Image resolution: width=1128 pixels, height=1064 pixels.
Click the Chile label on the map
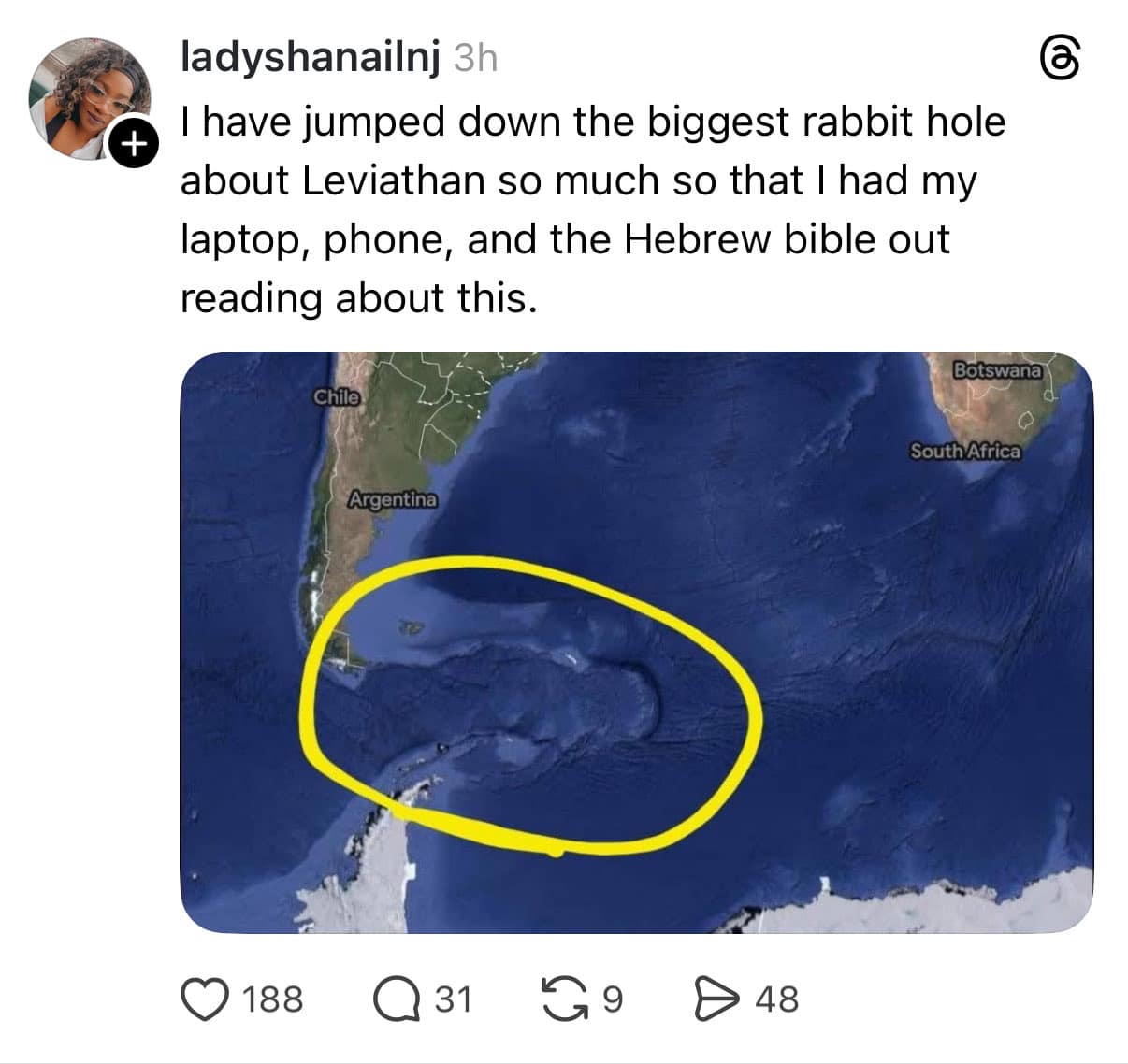click(337, 396)
